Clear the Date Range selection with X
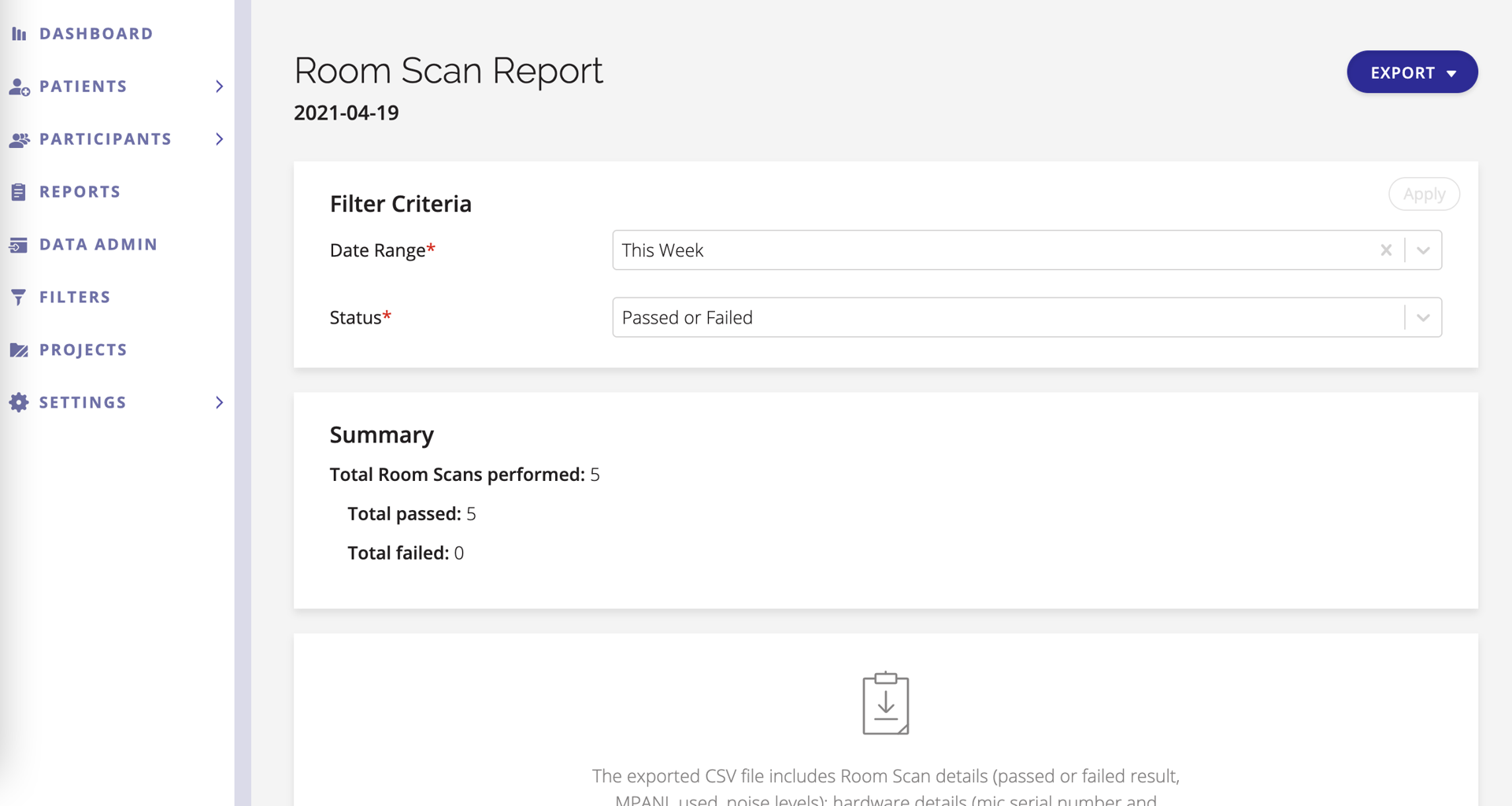This screenshot has height=806, width=1512. tap(1386, 250)
